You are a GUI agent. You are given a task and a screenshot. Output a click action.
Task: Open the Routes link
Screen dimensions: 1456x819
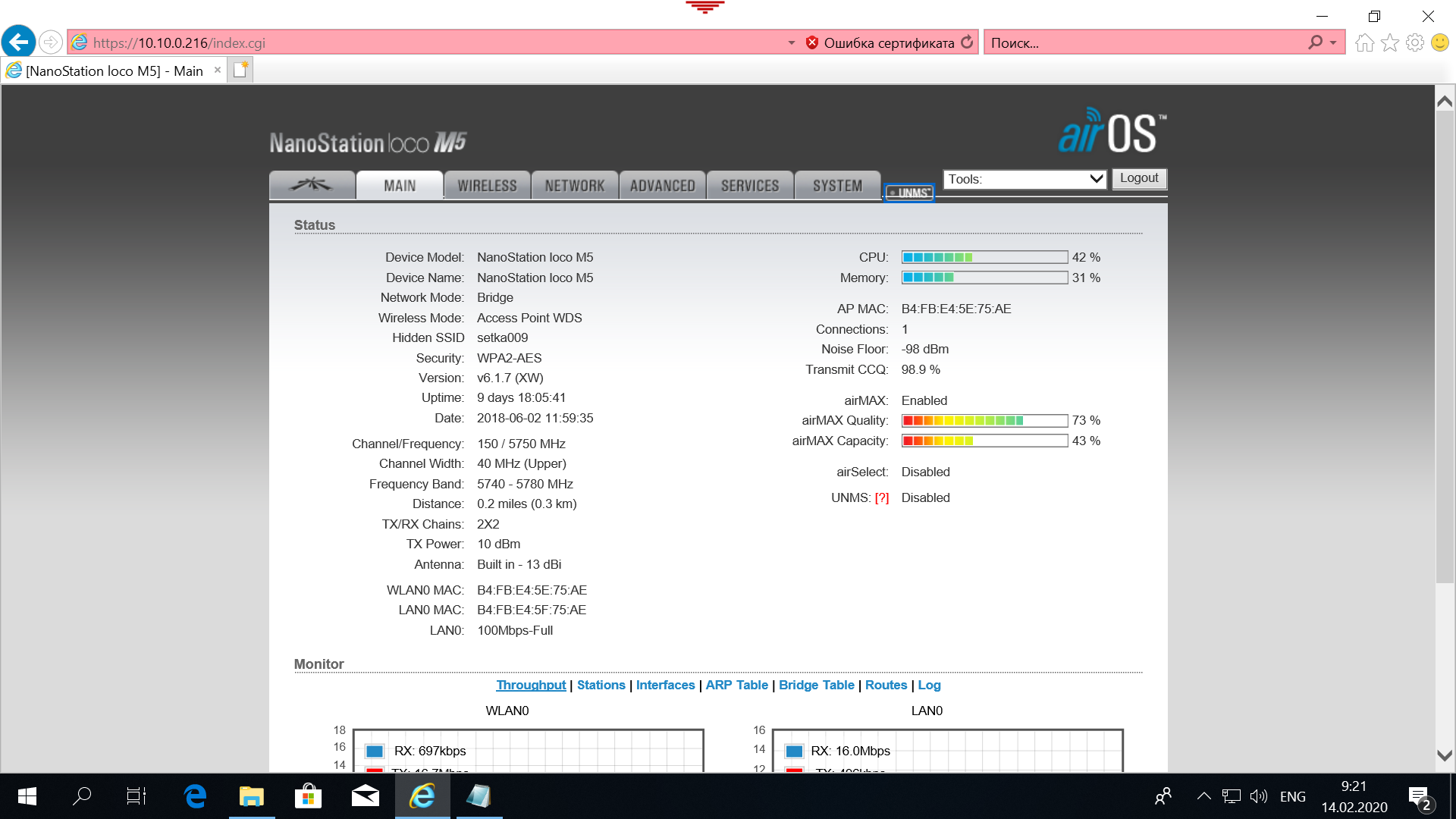click(886, 685)
